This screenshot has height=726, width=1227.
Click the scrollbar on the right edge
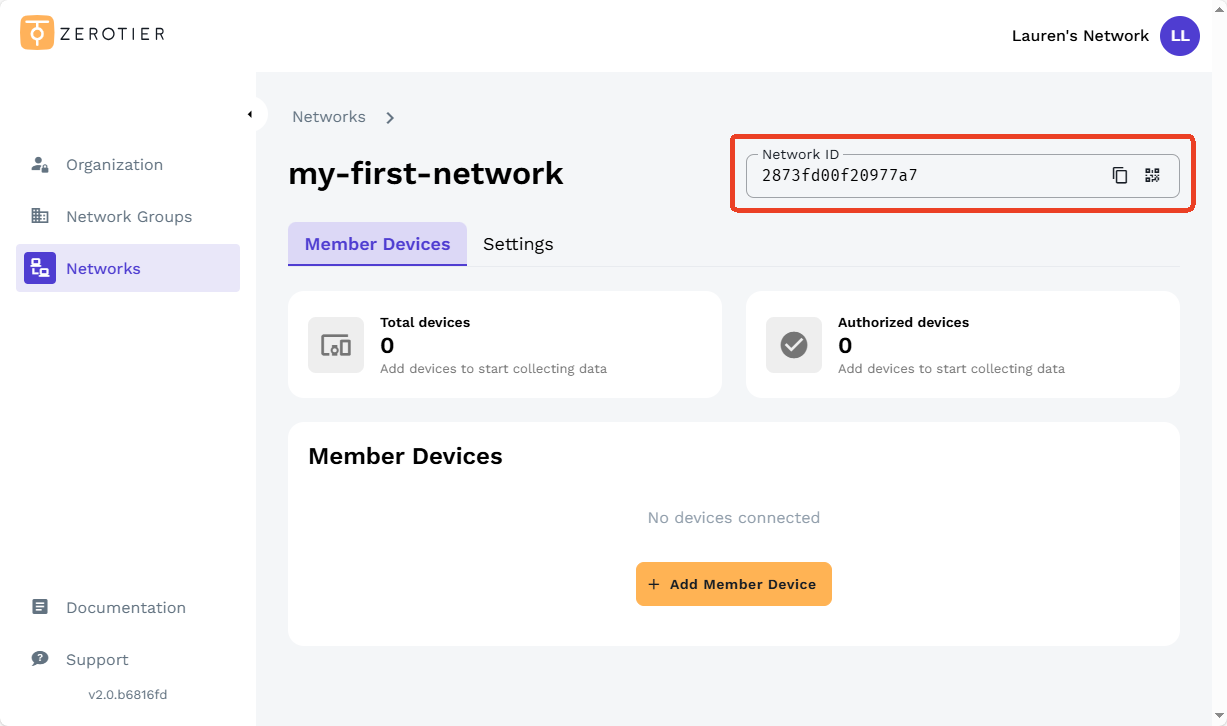pos(1221,363)
